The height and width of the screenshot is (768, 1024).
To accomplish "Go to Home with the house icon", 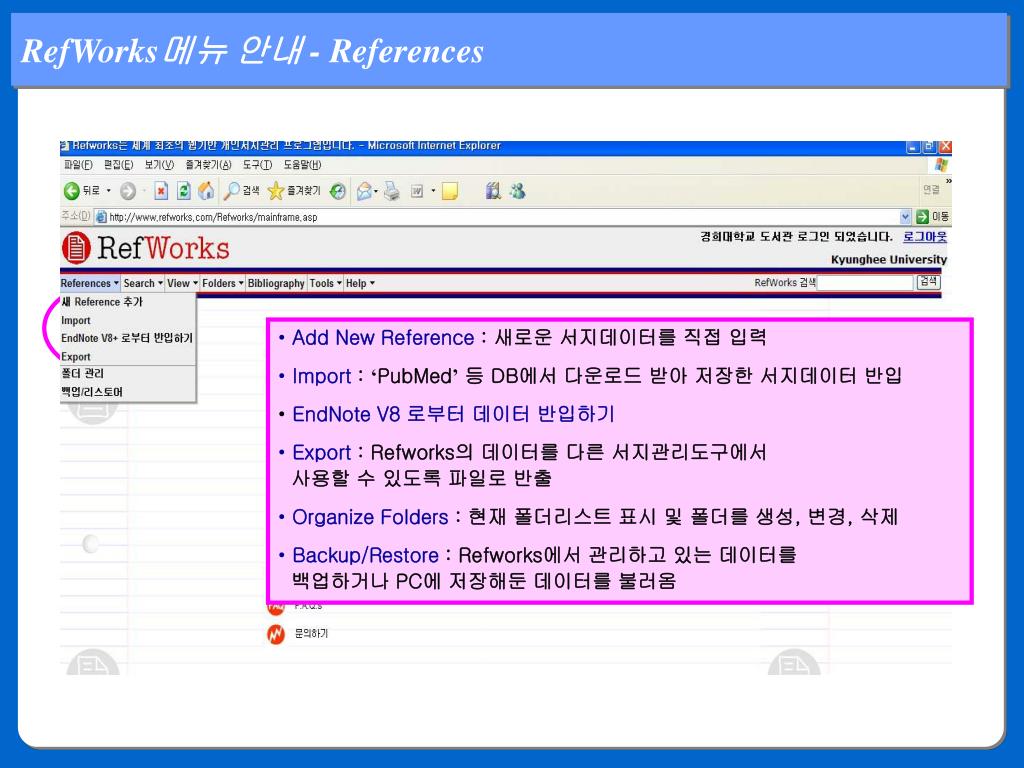I will point(206,191).
